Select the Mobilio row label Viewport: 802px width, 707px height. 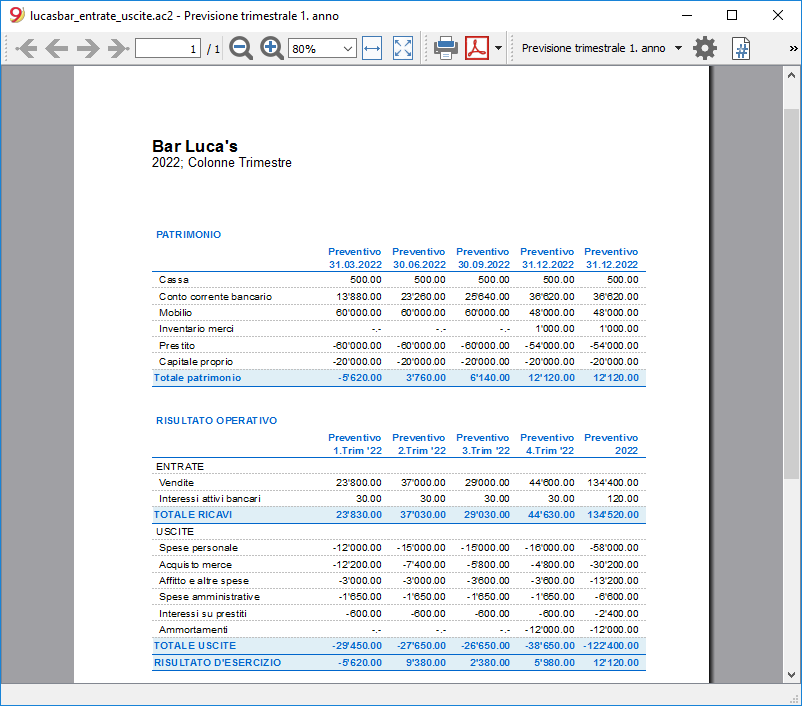pyautogui.click(x=175, y=313)
